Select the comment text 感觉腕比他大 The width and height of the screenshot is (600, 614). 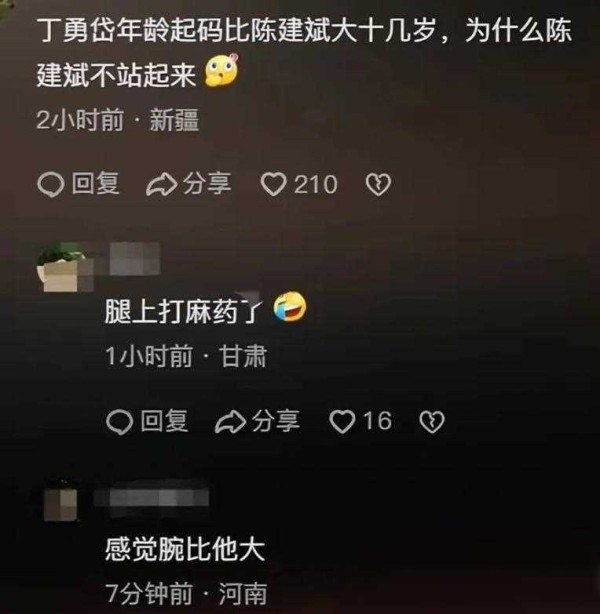(184, 550)
